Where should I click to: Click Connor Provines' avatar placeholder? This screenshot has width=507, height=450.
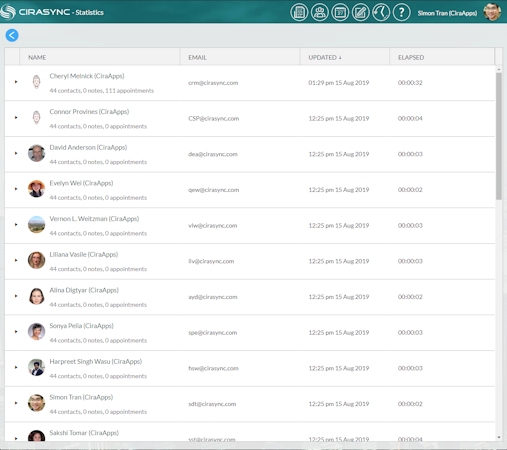(x=36, y=117)
